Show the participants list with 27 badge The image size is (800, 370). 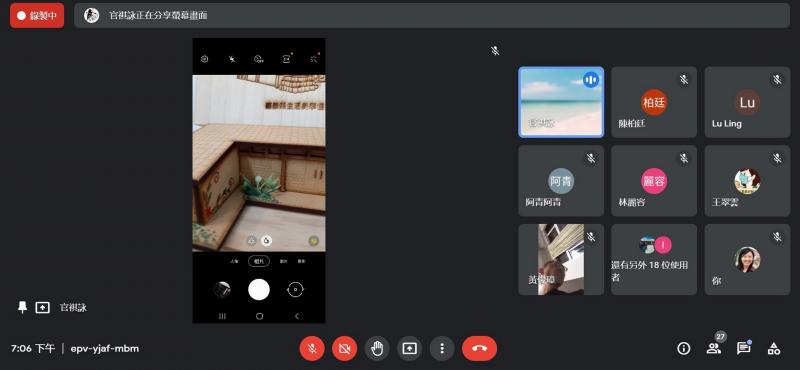(x=713, y=349)
